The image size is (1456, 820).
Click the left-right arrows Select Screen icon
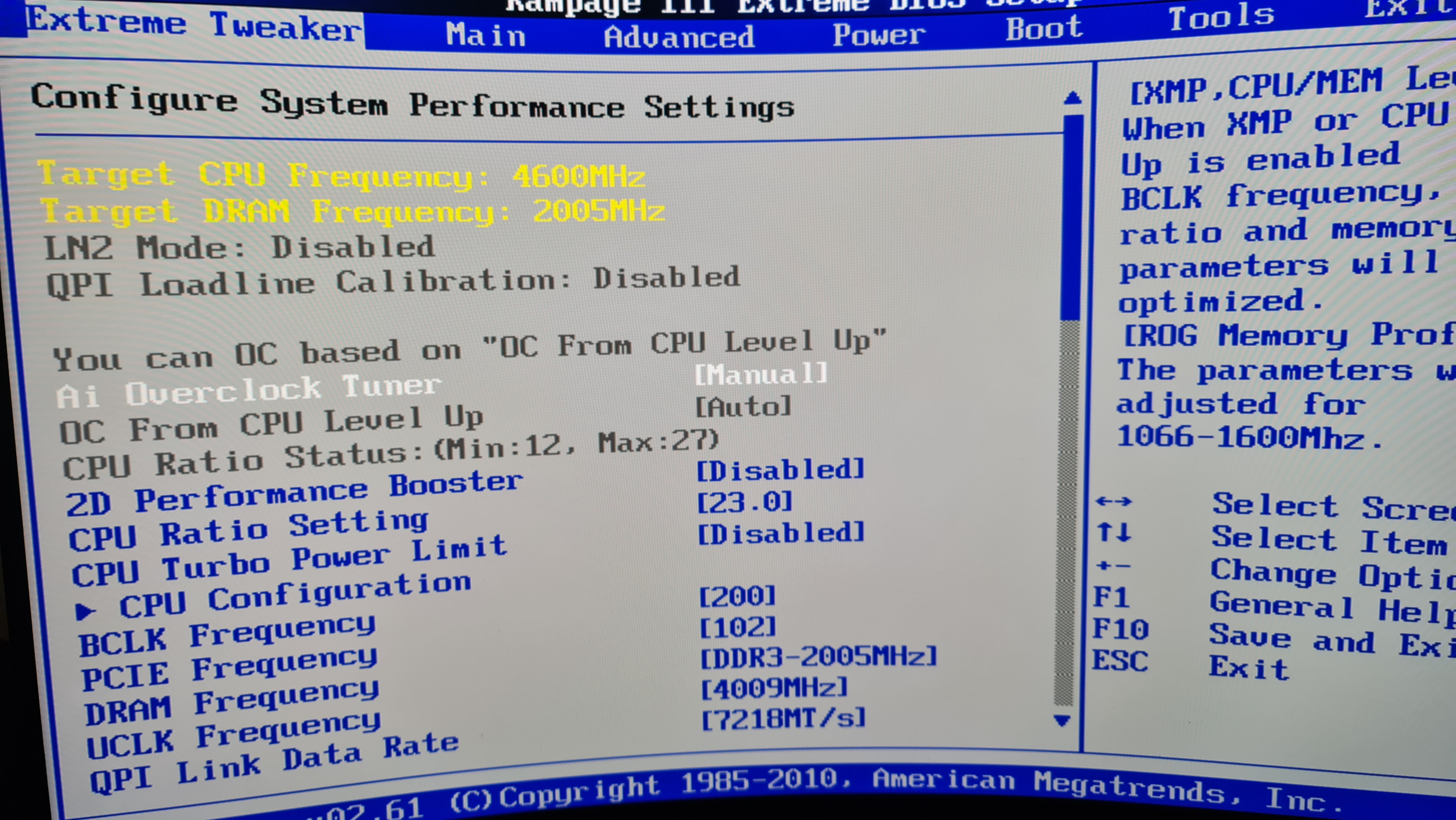coord(1113,501)
